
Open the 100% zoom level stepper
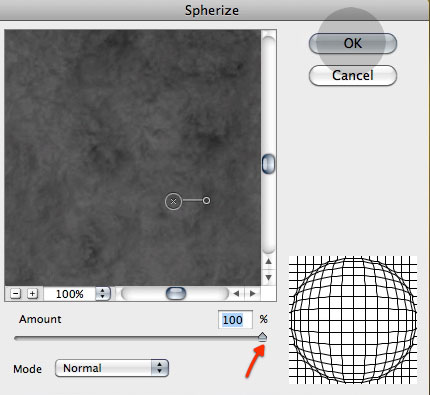103,294
